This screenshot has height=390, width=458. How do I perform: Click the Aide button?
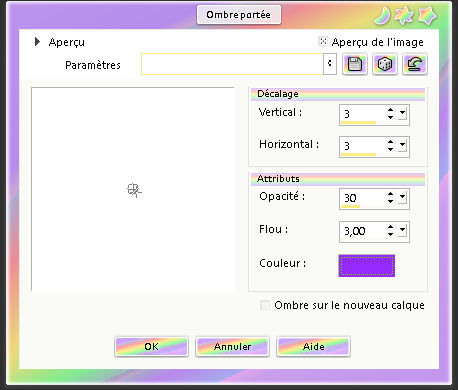pos(313,347)
